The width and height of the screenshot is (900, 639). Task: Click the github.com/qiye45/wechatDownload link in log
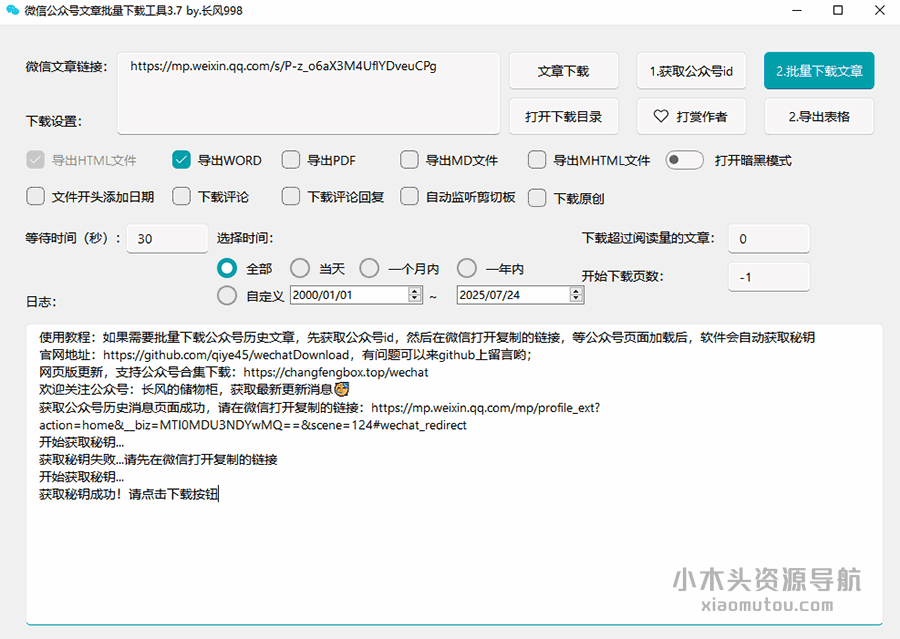click(x=226, y=355)
